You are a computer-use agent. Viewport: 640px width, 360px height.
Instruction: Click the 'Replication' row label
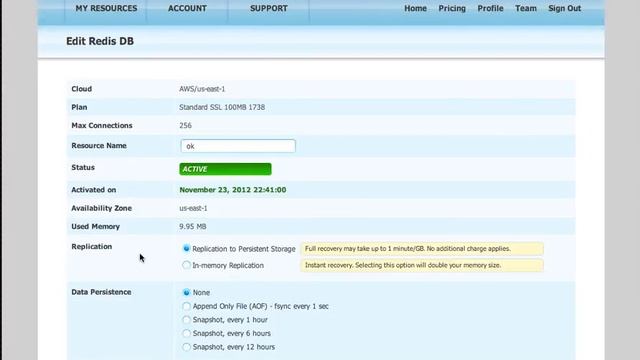click(x=91, y=247)
